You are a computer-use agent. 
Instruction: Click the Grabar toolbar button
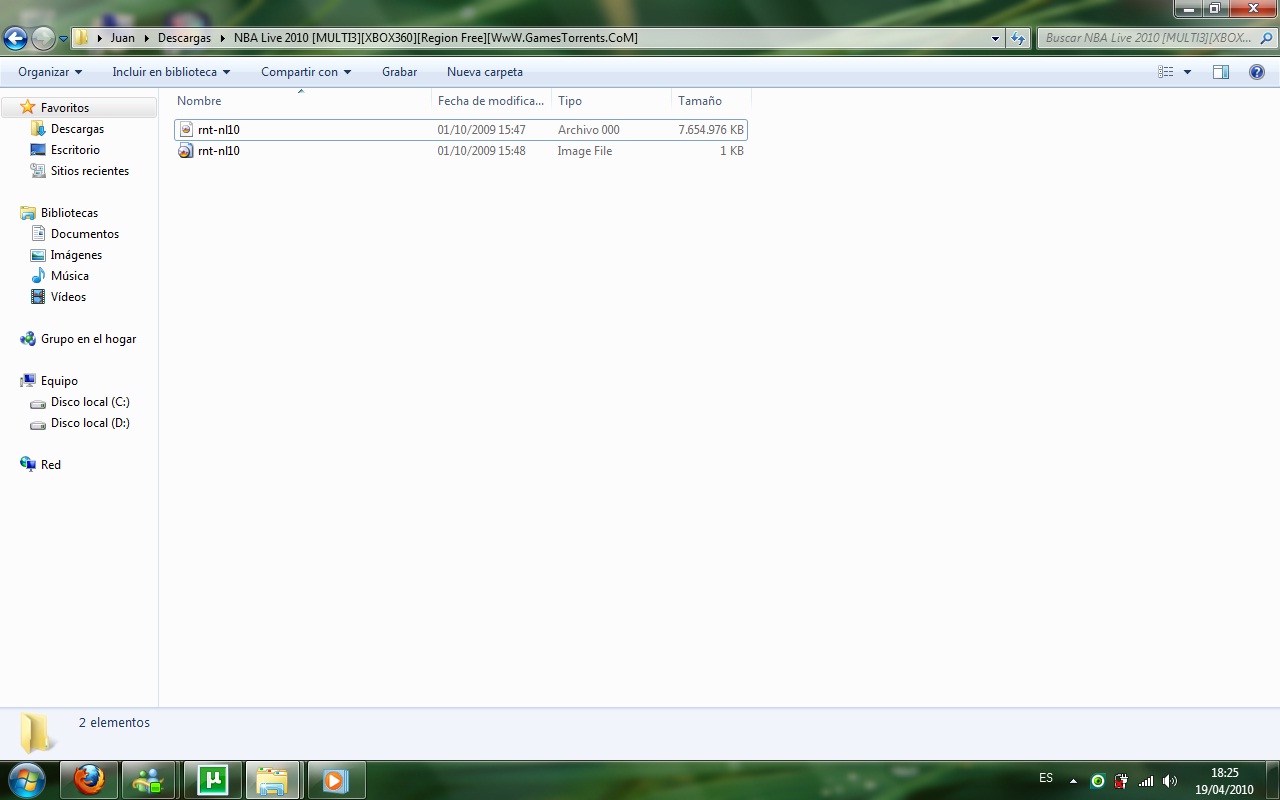[399, 72]
